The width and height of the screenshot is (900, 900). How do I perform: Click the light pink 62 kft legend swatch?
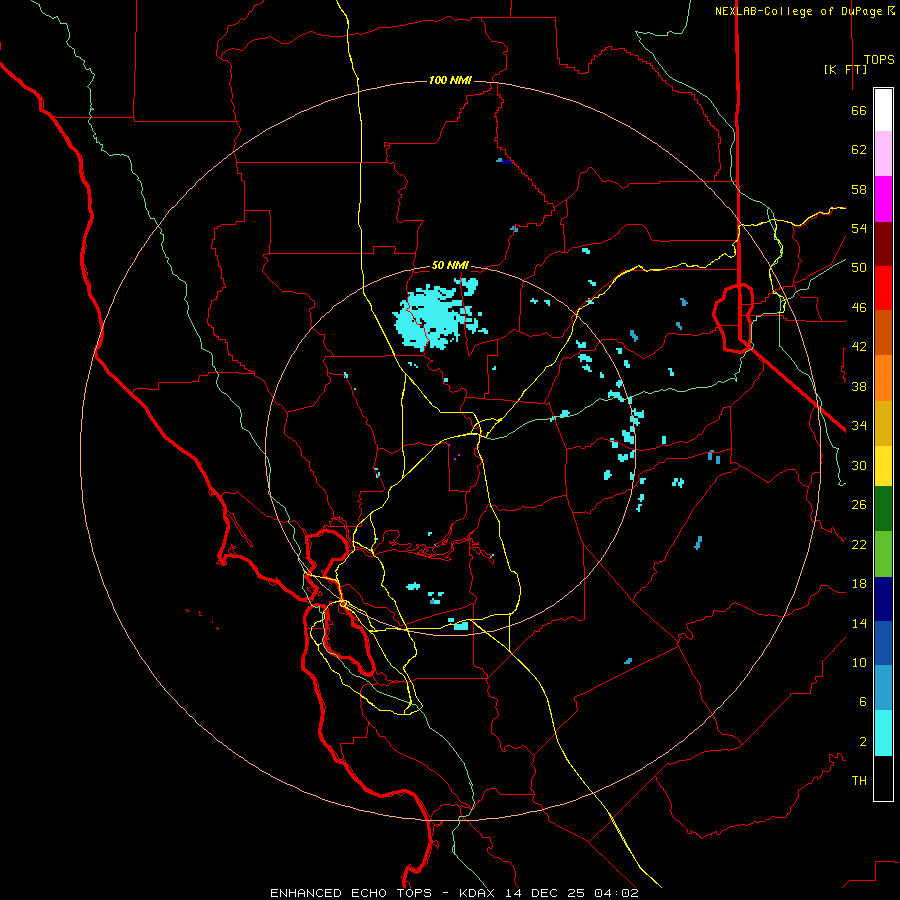tap(883, 154)
